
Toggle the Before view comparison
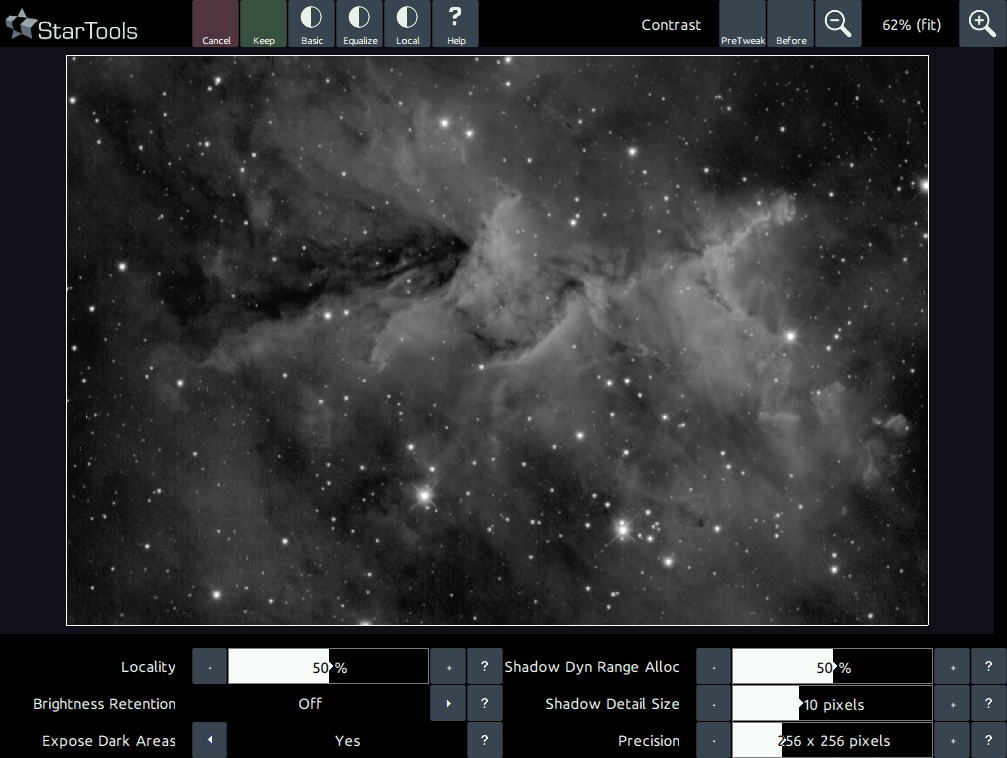(x=791, y=24)
